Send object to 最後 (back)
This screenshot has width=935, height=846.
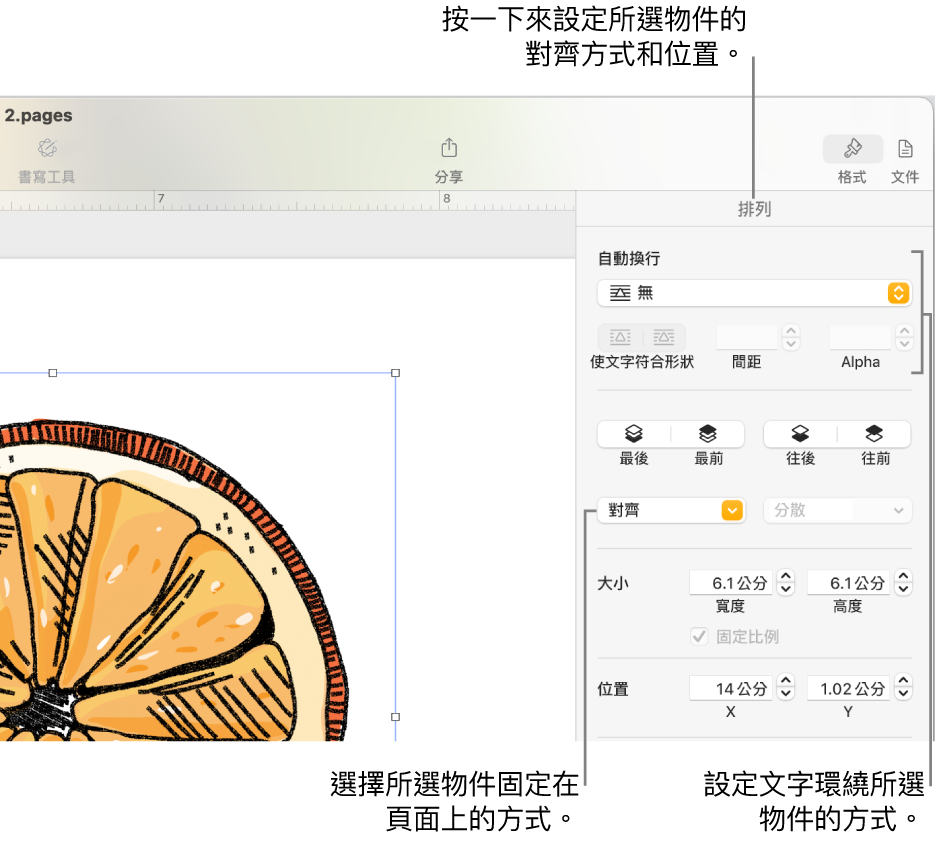coord(634,434)
